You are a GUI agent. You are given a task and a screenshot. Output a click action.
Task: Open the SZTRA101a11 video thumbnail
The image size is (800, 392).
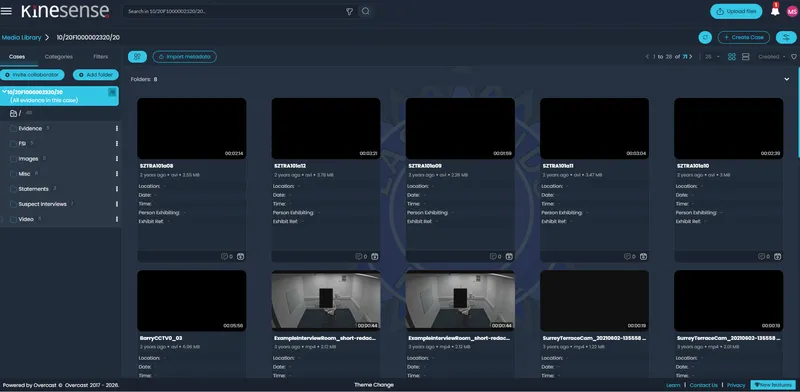pyautogui.click(x=594, y=128)
